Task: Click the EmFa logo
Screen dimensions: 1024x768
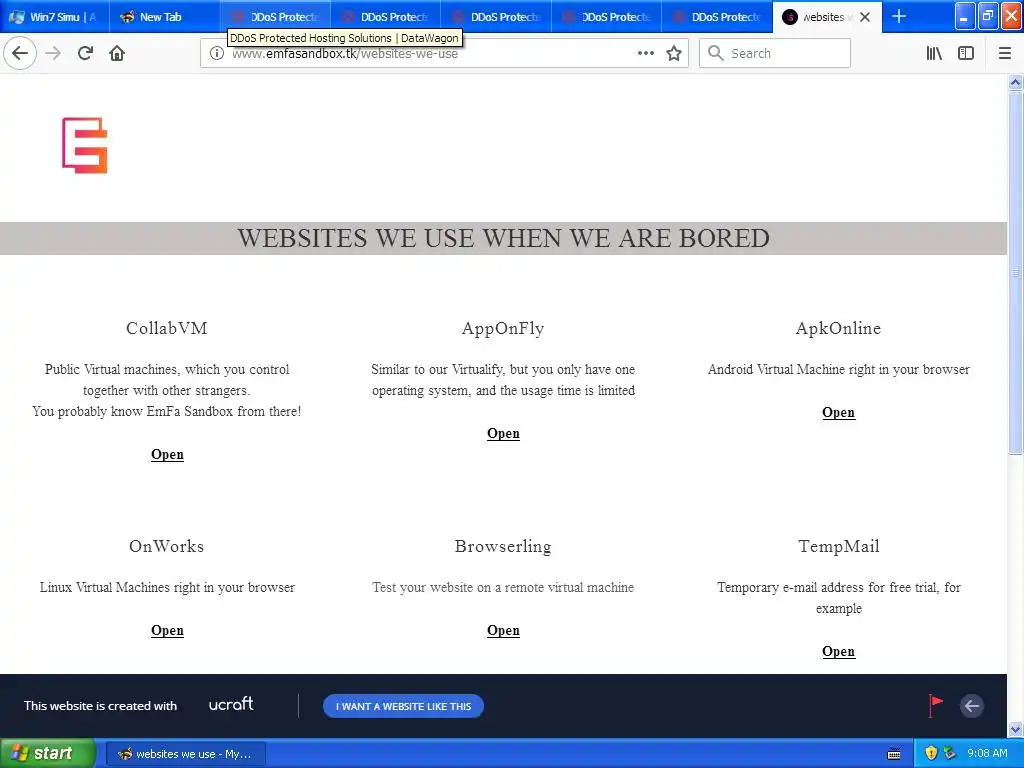Action: coord(85,145)
